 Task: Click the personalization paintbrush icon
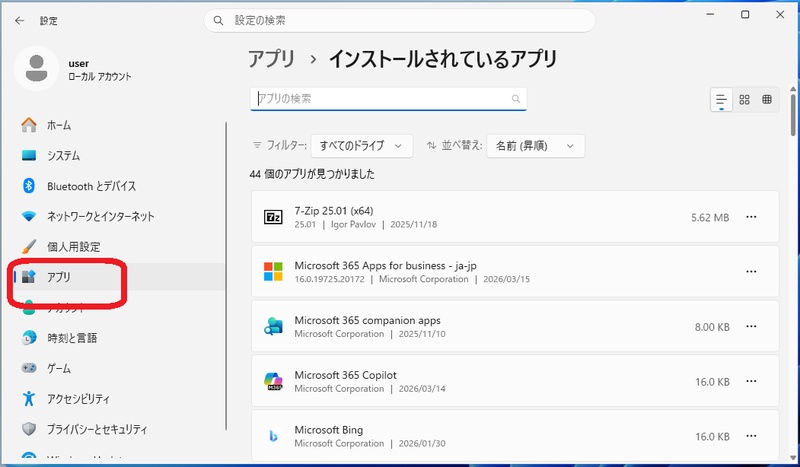pos(29,247)
